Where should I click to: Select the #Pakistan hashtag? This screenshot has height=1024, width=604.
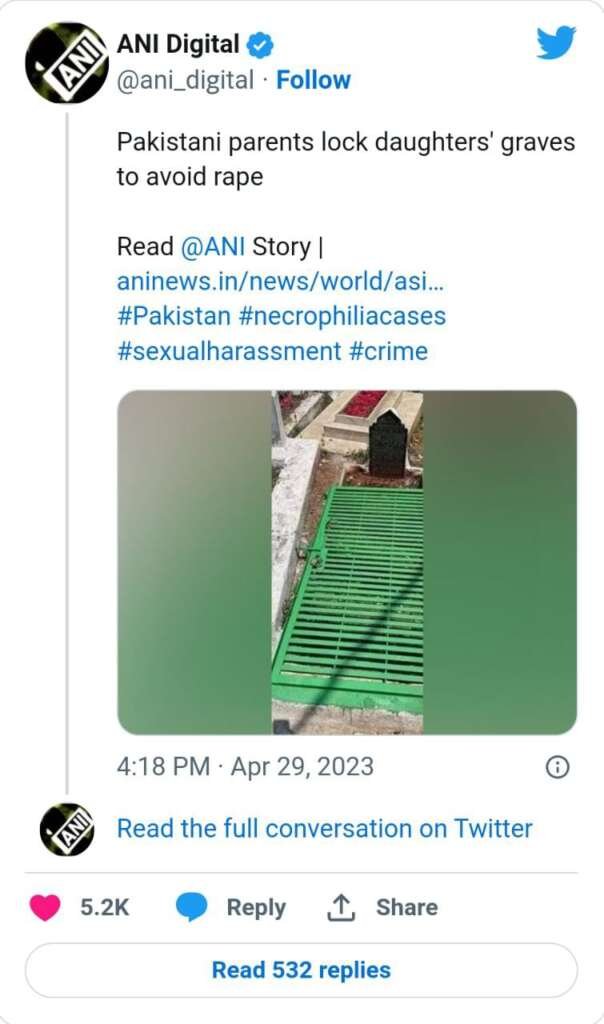click(173, 316)
